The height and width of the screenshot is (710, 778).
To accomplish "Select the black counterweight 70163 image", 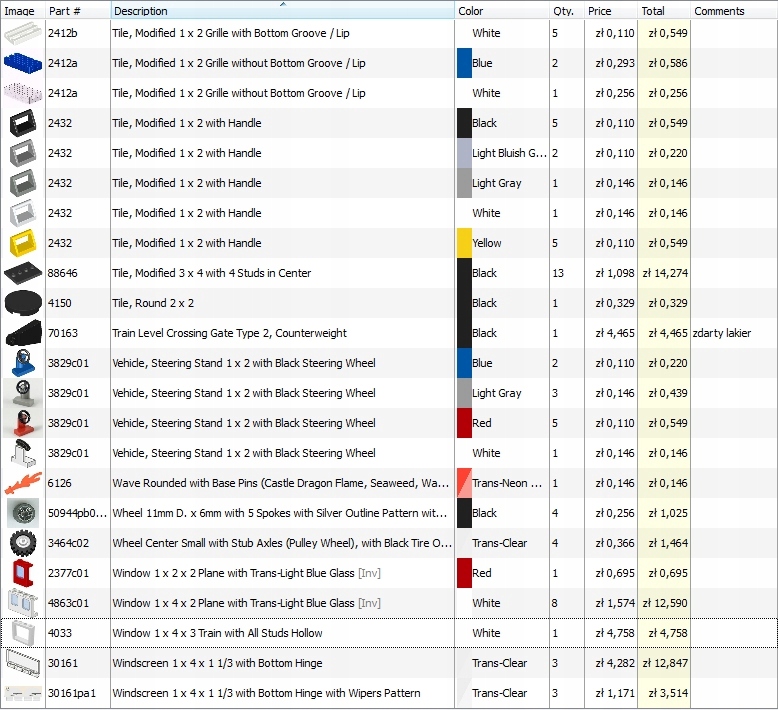I will coord(22,333).
